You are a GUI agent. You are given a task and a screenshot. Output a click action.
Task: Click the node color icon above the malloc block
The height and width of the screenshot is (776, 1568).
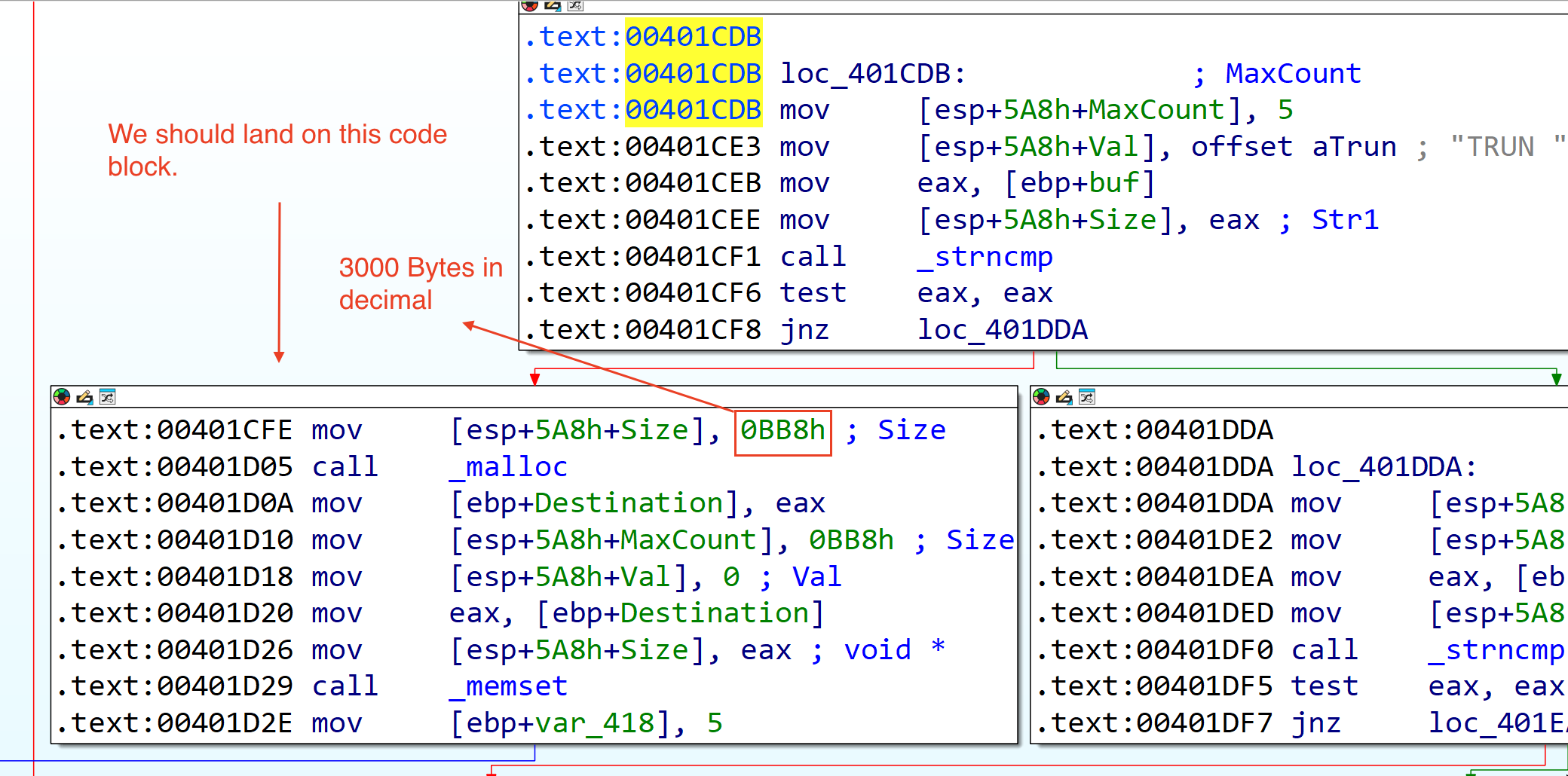pyautogui.click(x=62, y=397)
